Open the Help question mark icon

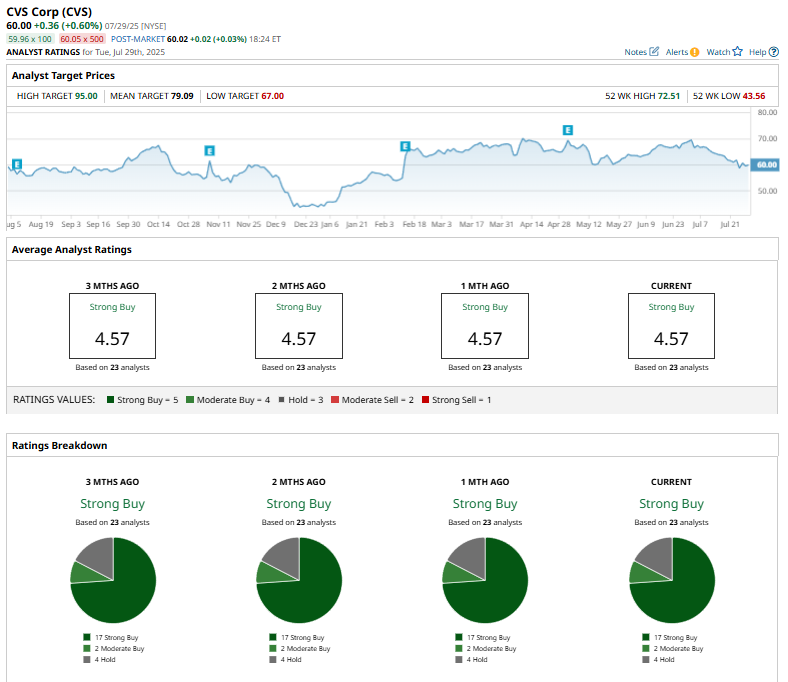point(774,52)
